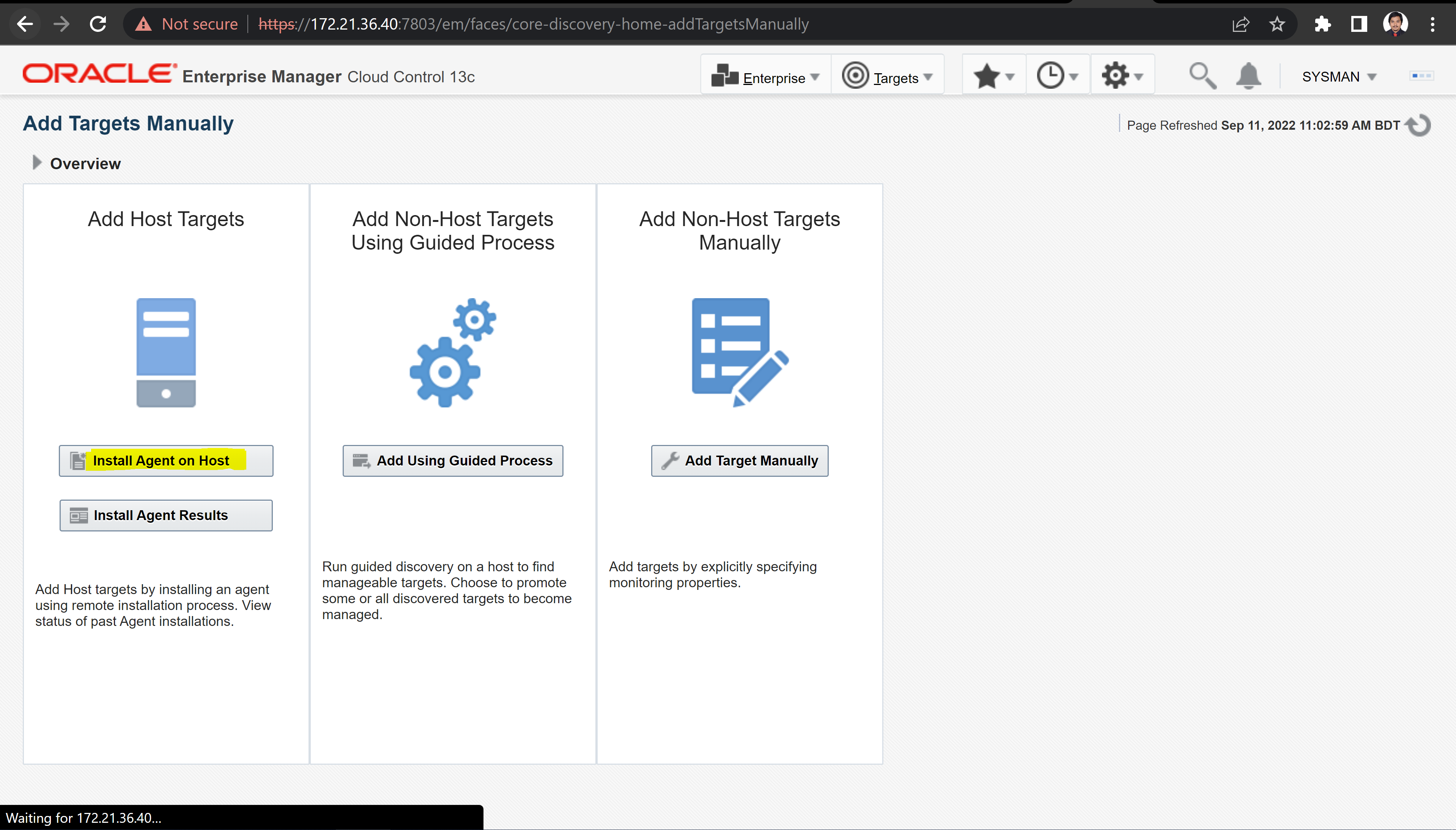
Task: Open Chrome profile avatar
Action: click(x=1396, y=24)
